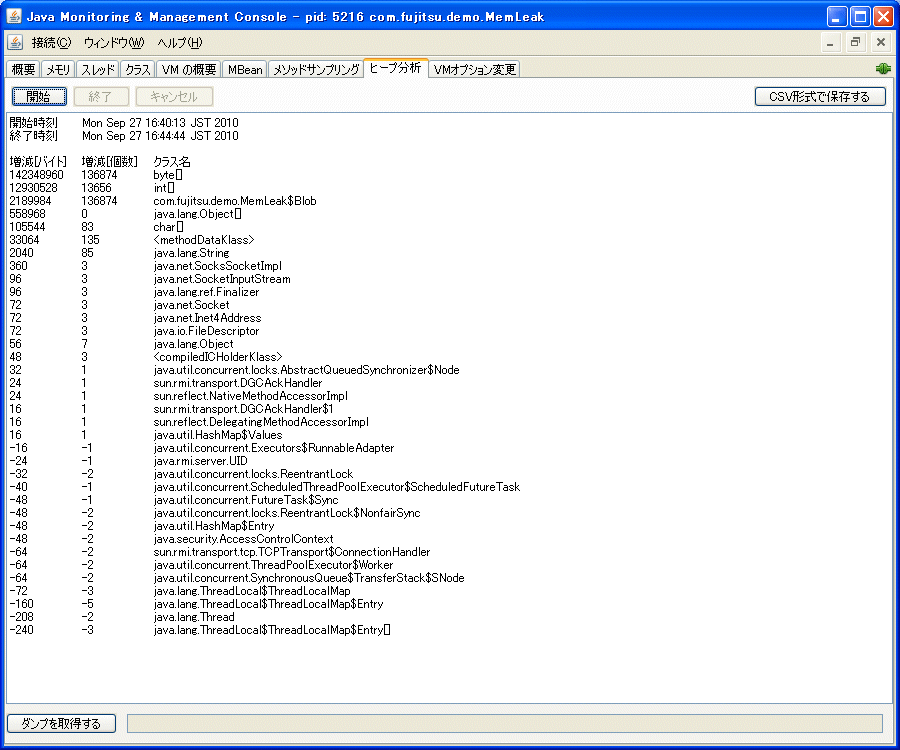Click java.lang.Object[] class name

point(197,214)
